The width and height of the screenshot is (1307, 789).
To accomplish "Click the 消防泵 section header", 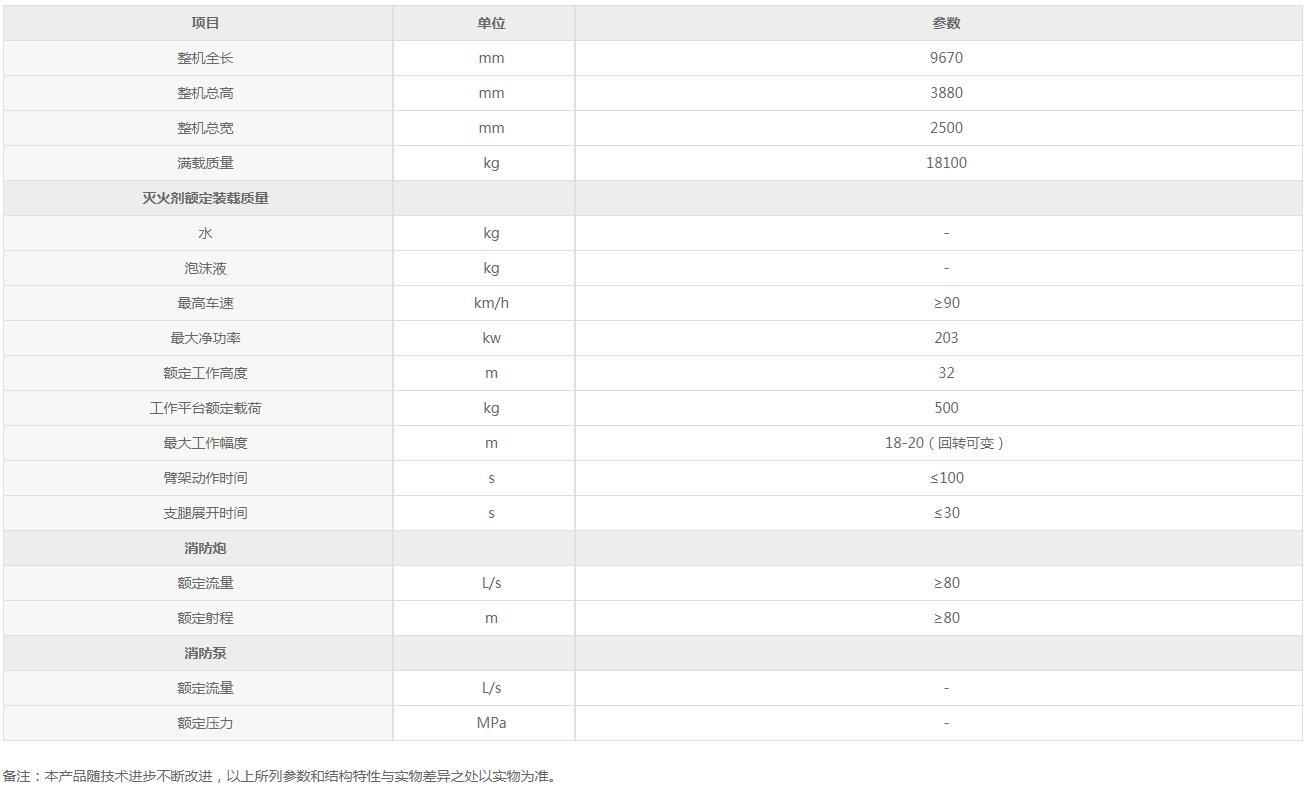I will click(x=205, y=653).
